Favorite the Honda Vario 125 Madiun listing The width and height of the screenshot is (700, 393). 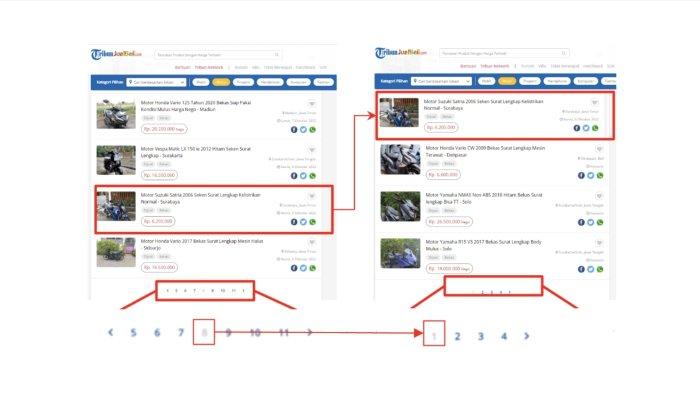312,104
